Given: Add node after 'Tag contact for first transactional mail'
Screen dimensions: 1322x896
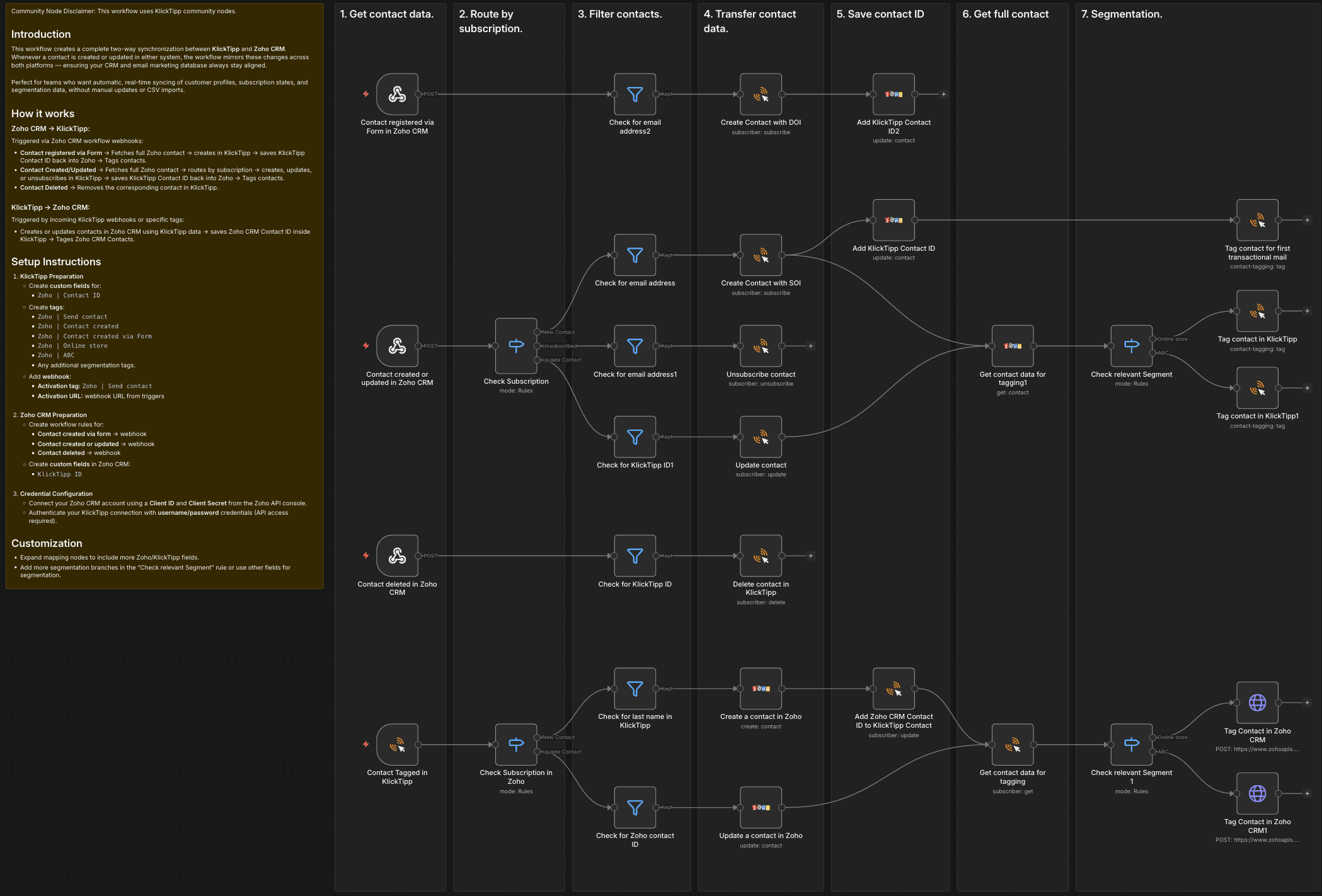Looking at the screenshot, I should [x=1307, y=221].
